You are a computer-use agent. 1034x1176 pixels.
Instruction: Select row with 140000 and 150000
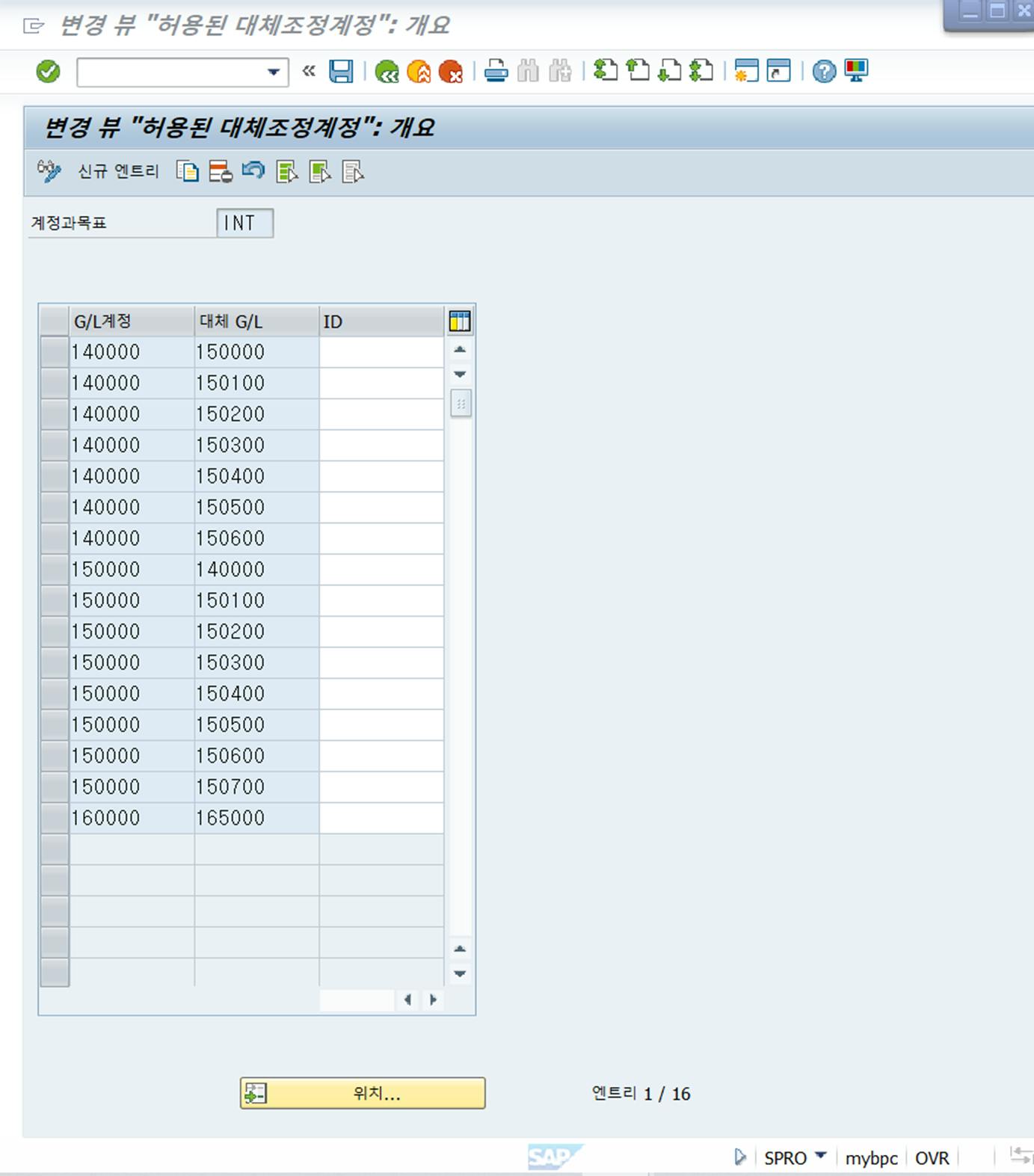tap(55, 352)
